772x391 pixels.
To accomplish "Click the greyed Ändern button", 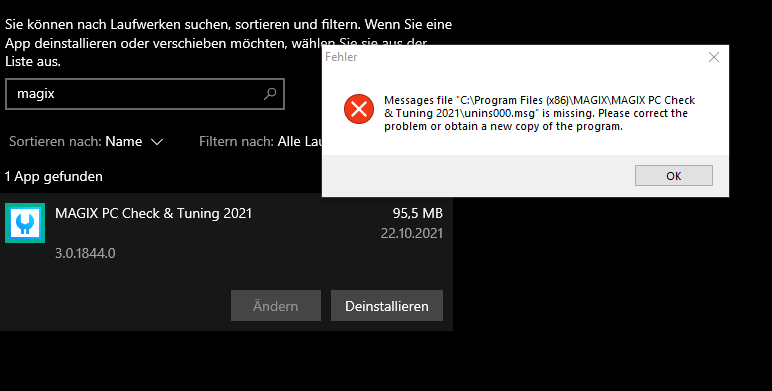I will coord(276,306).
